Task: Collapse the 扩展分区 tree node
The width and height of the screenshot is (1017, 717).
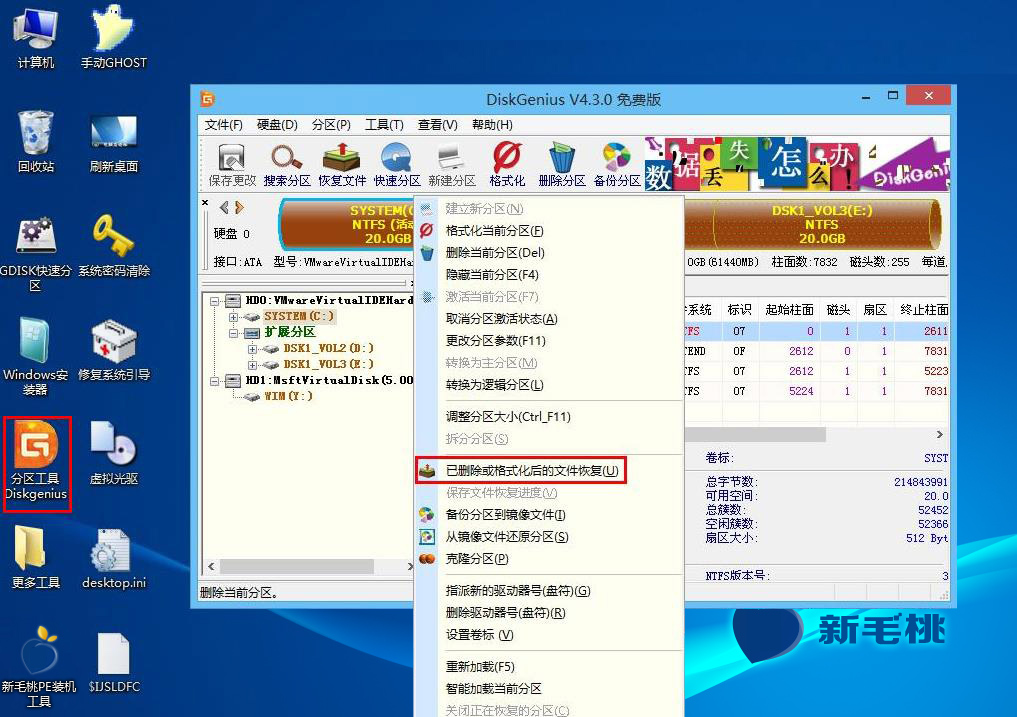Action: click(x=233, y=333)
